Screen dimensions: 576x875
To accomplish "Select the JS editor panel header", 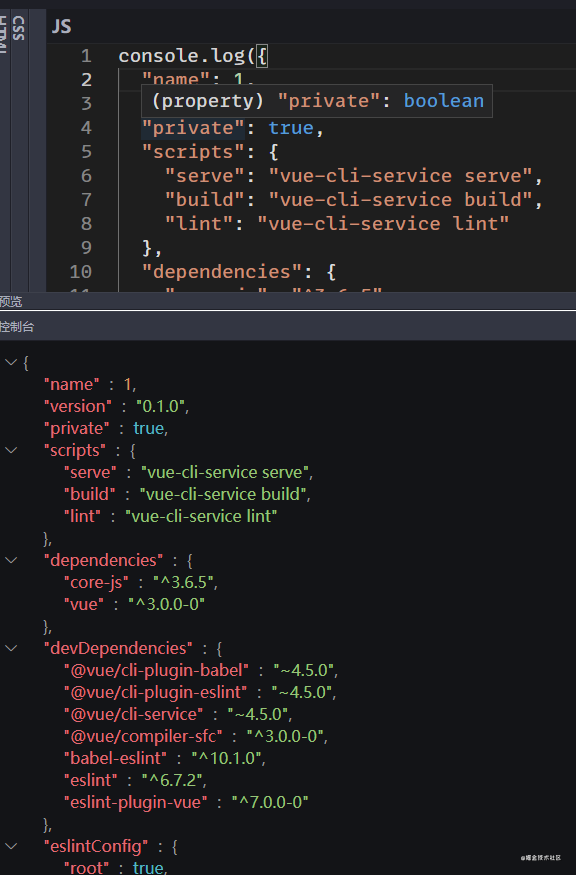I will tap(61, 26).
